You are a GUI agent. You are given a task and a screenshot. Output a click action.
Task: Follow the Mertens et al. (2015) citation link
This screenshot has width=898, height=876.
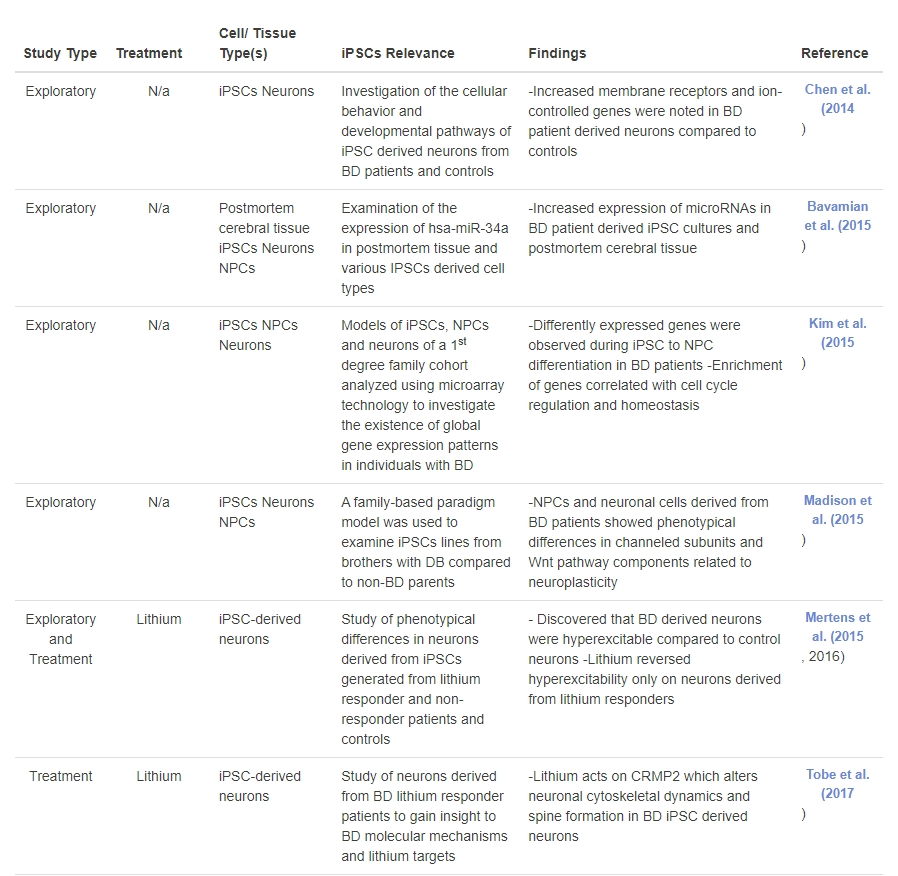[x=837, y=627]
